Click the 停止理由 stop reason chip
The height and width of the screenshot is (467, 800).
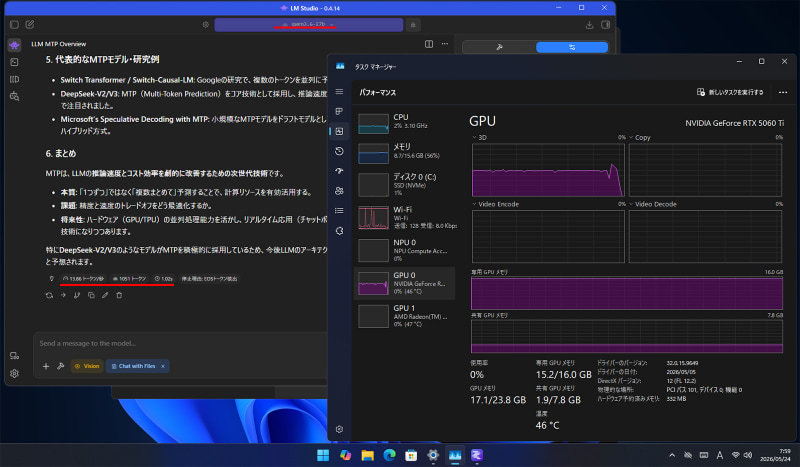(209, 279)
